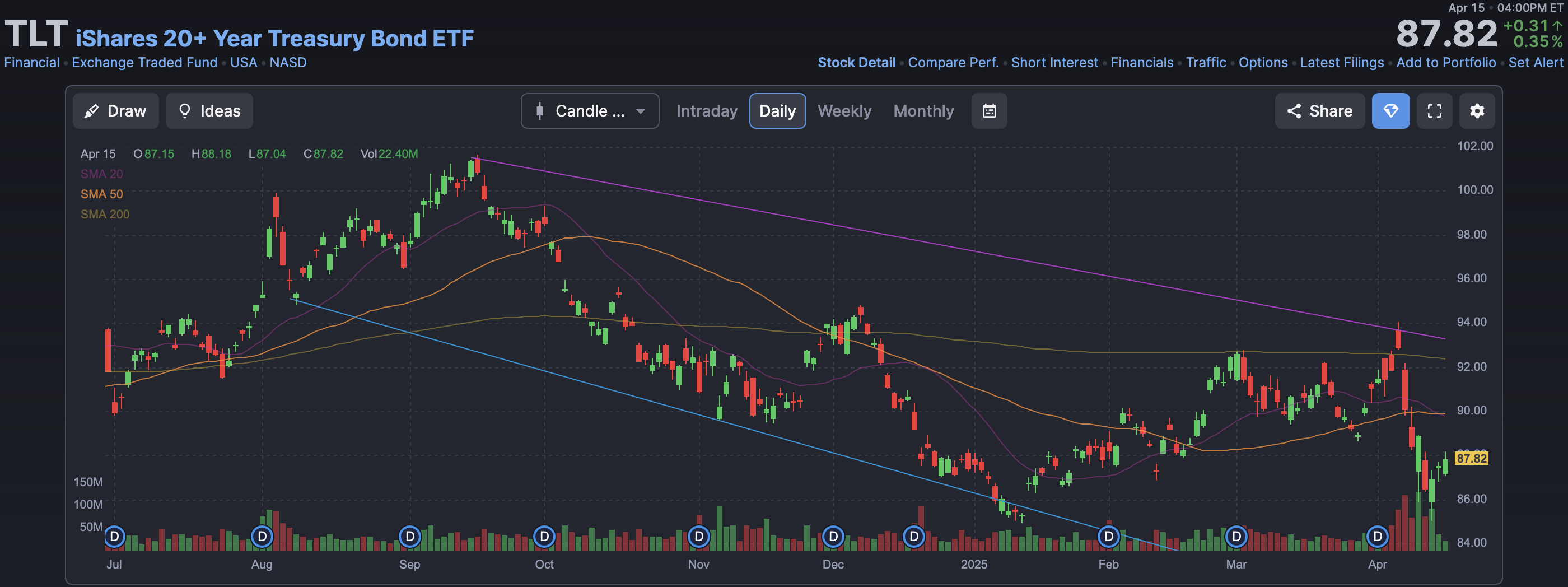The height and width of the screenshot is (587, 1568).
Task: Click the share icon in Share button
Action: point(1294,111)
